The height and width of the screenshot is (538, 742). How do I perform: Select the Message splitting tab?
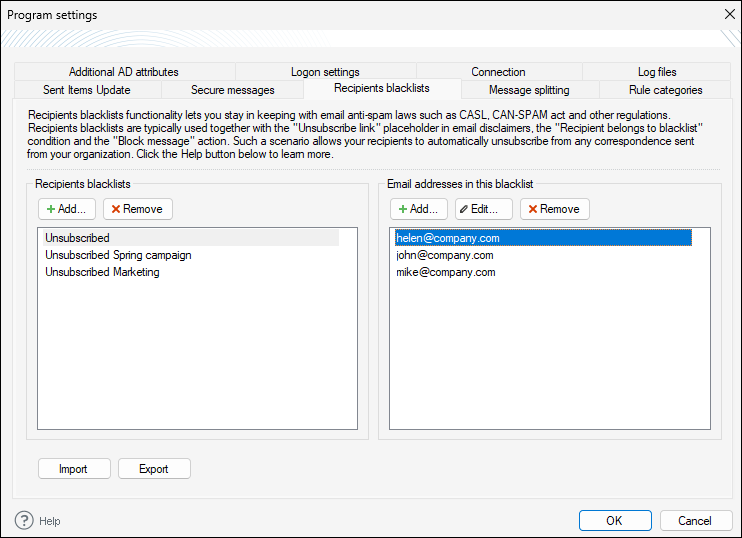pos(529,90)
